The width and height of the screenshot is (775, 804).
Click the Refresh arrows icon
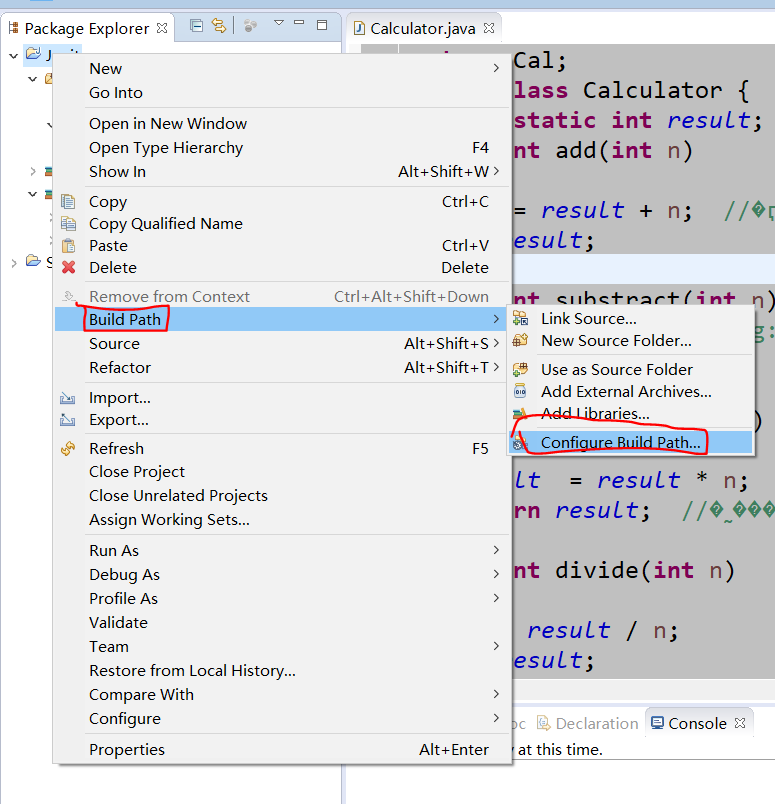(68, 449)
